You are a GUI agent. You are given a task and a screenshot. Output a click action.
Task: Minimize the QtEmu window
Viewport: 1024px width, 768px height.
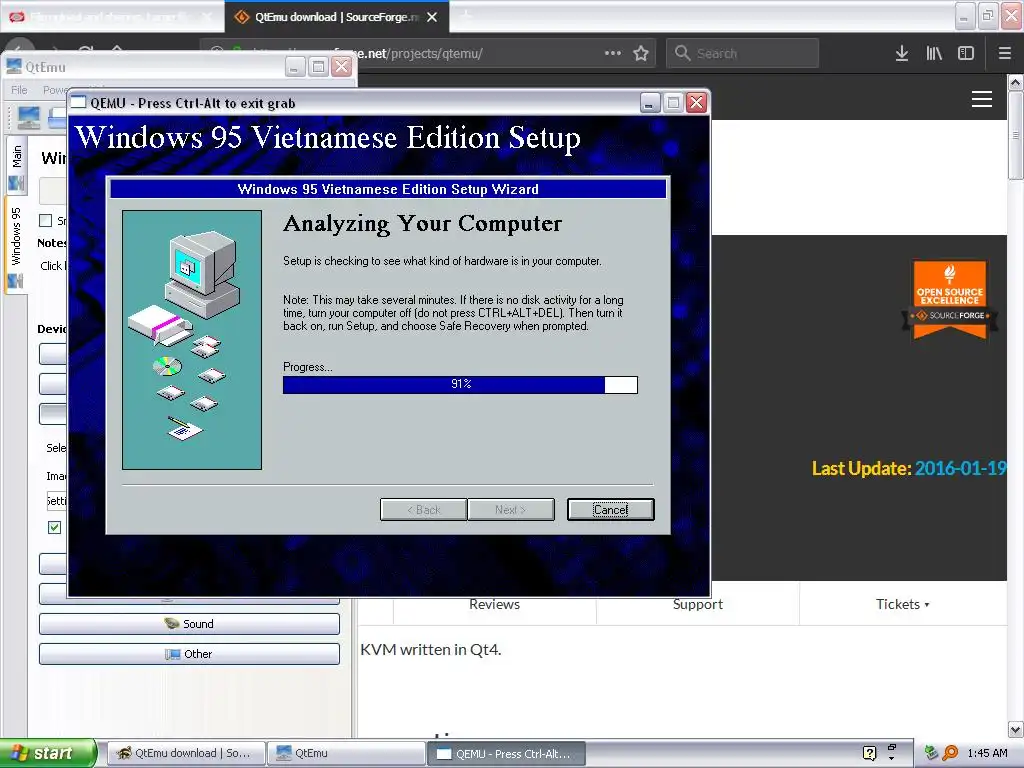click(x=295, y=67)
